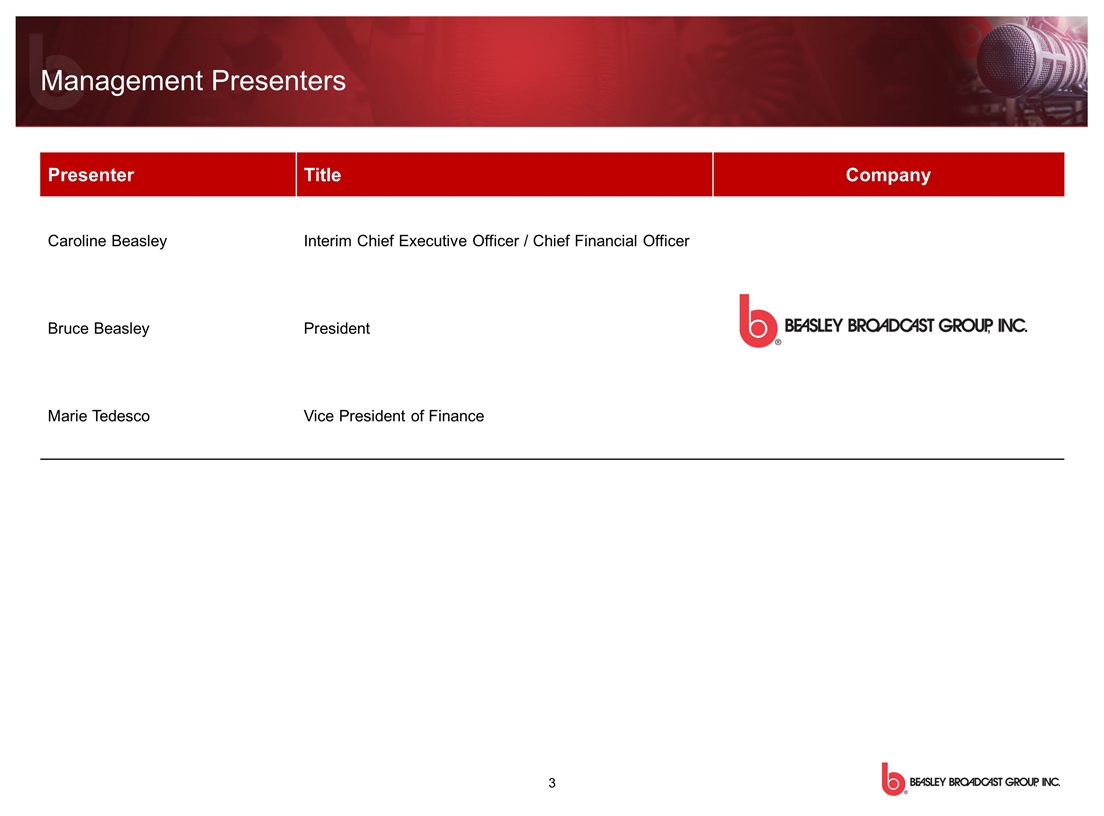Click the footer red 'b' logo icon
Screen dimensions: 1104x816
pyautogui.click(x=892, y=778)
